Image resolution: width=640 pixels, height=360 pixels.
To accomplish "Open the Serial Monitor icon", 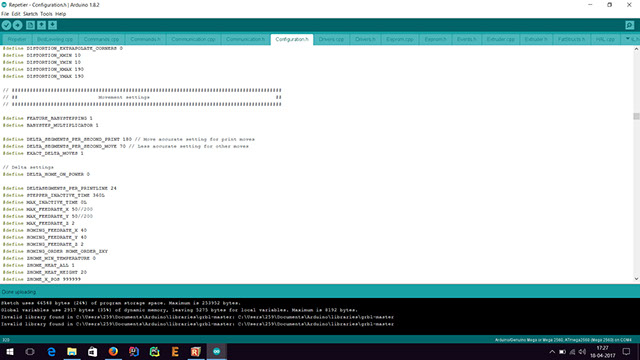I will (630, 25).
